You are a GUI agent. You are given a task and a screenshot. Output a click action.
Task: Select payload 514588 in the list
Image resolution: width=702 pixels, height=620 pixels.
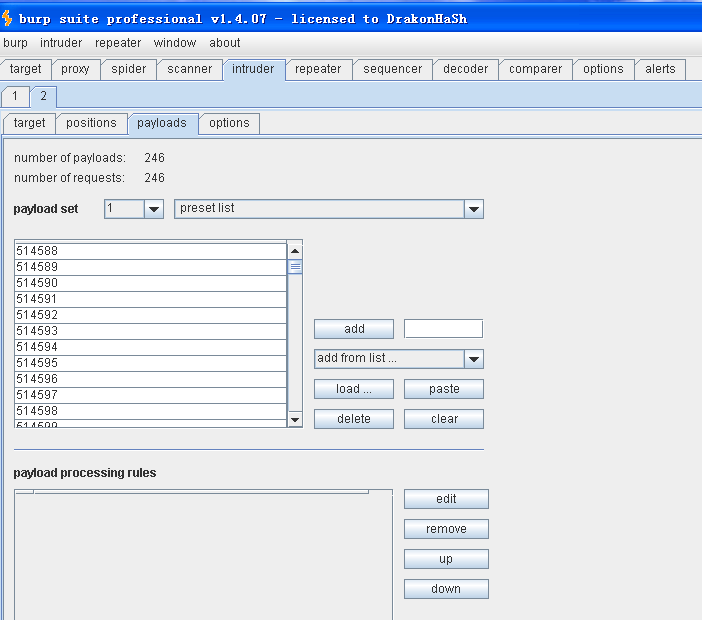pos(150,251)
